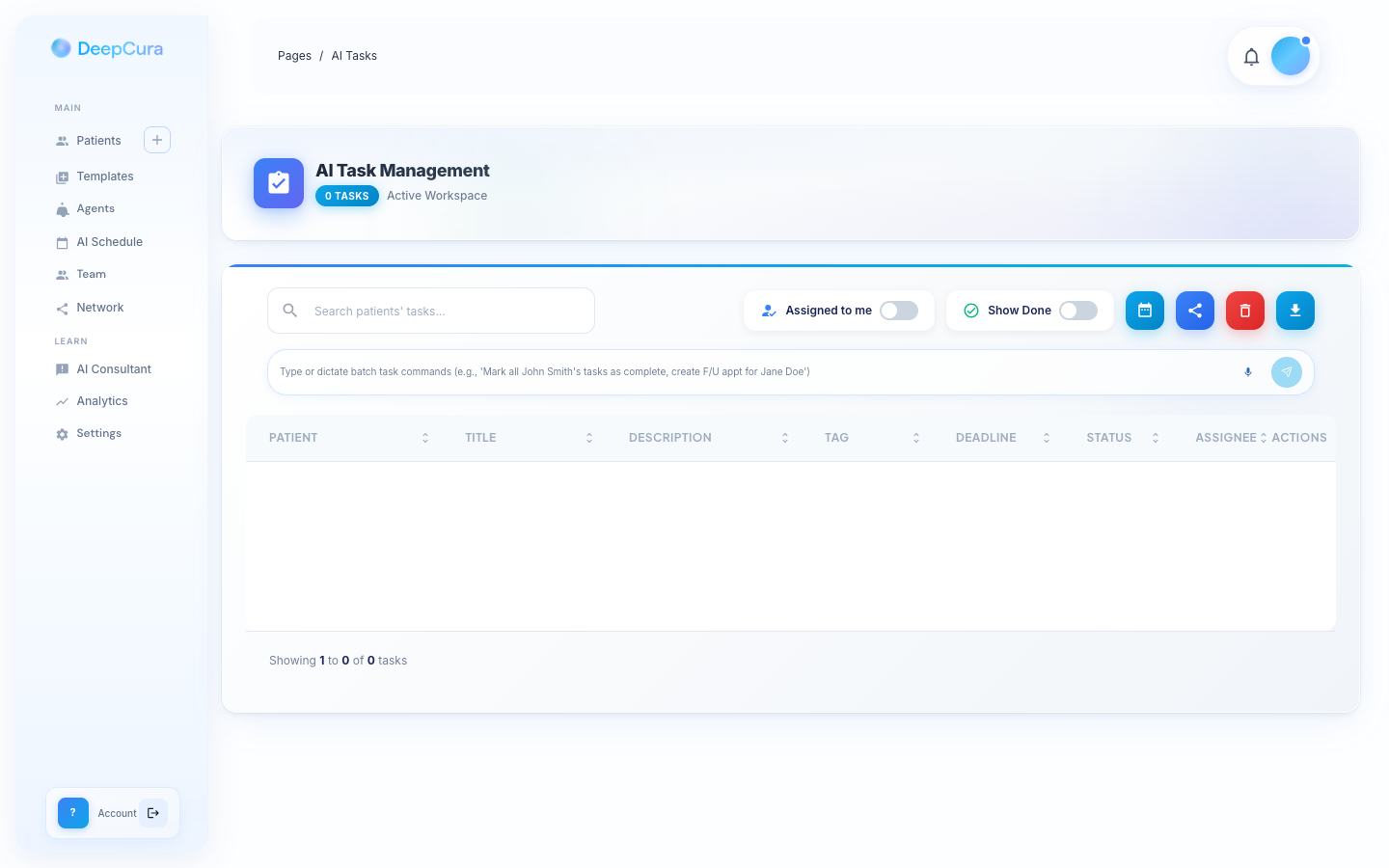Open Settings page
This screenshot has width=1389, height=868.
pyautogui.click(x=99, y=434)
